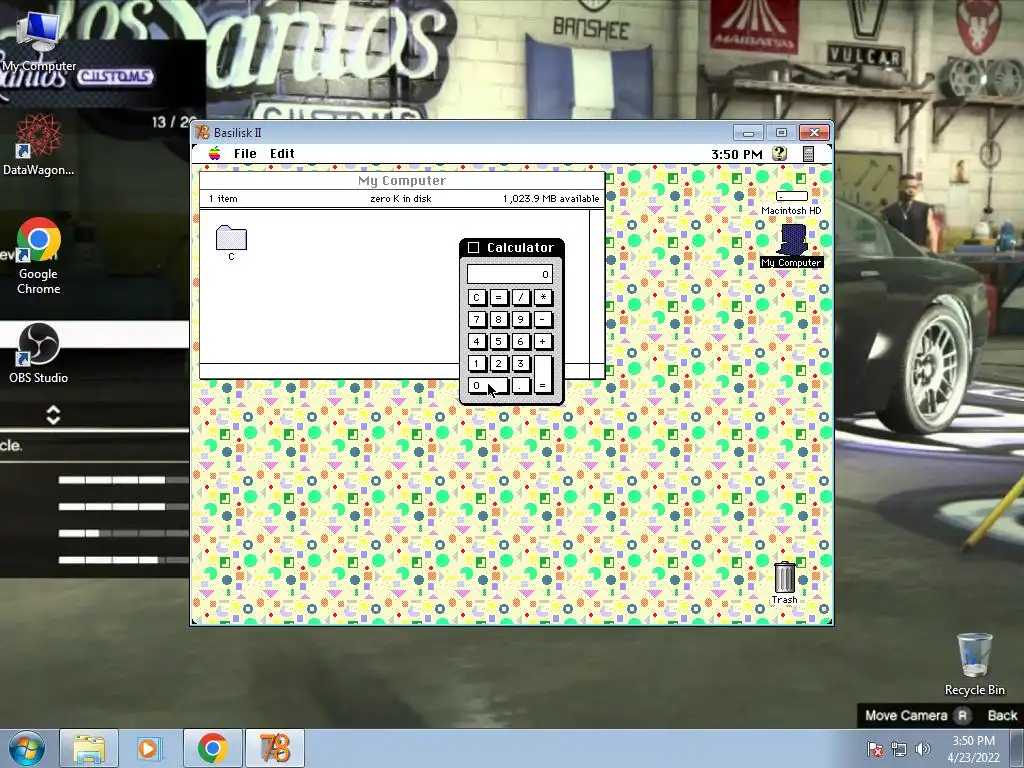This screenshot has width=1024, height=768.
Task: Click the 9 key on Calculator
Action: pos(520,319)
